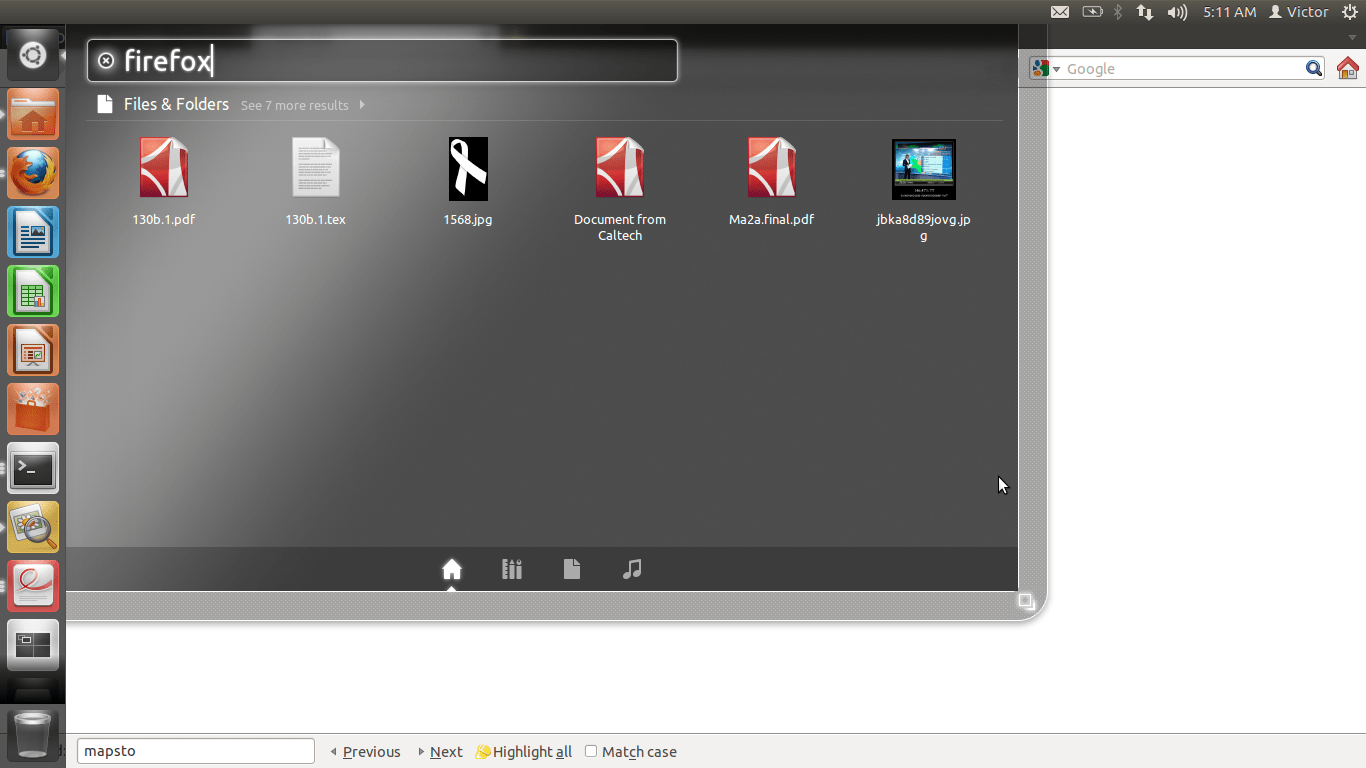1366x768 pixels.
Task: Open the file 130b.1.pdf
Action: (x=164, y=181)
